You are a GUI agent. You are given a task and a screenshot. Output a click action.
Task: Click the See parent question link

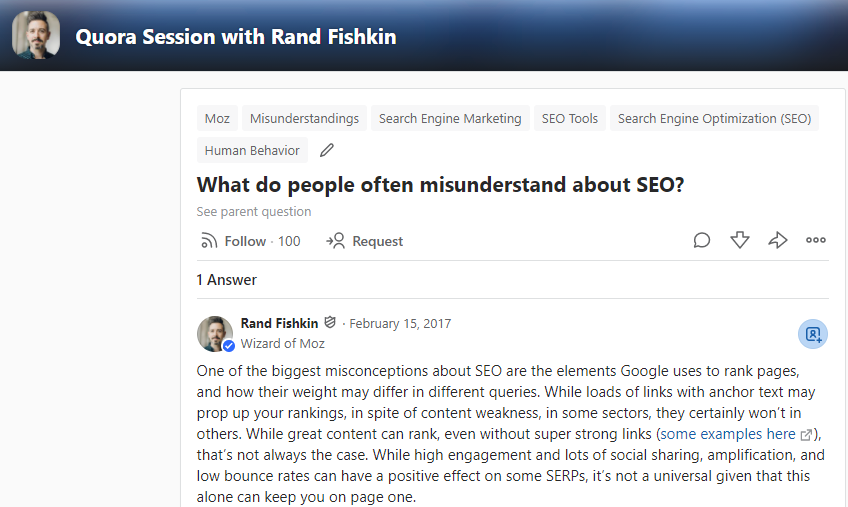pos(254,212)
